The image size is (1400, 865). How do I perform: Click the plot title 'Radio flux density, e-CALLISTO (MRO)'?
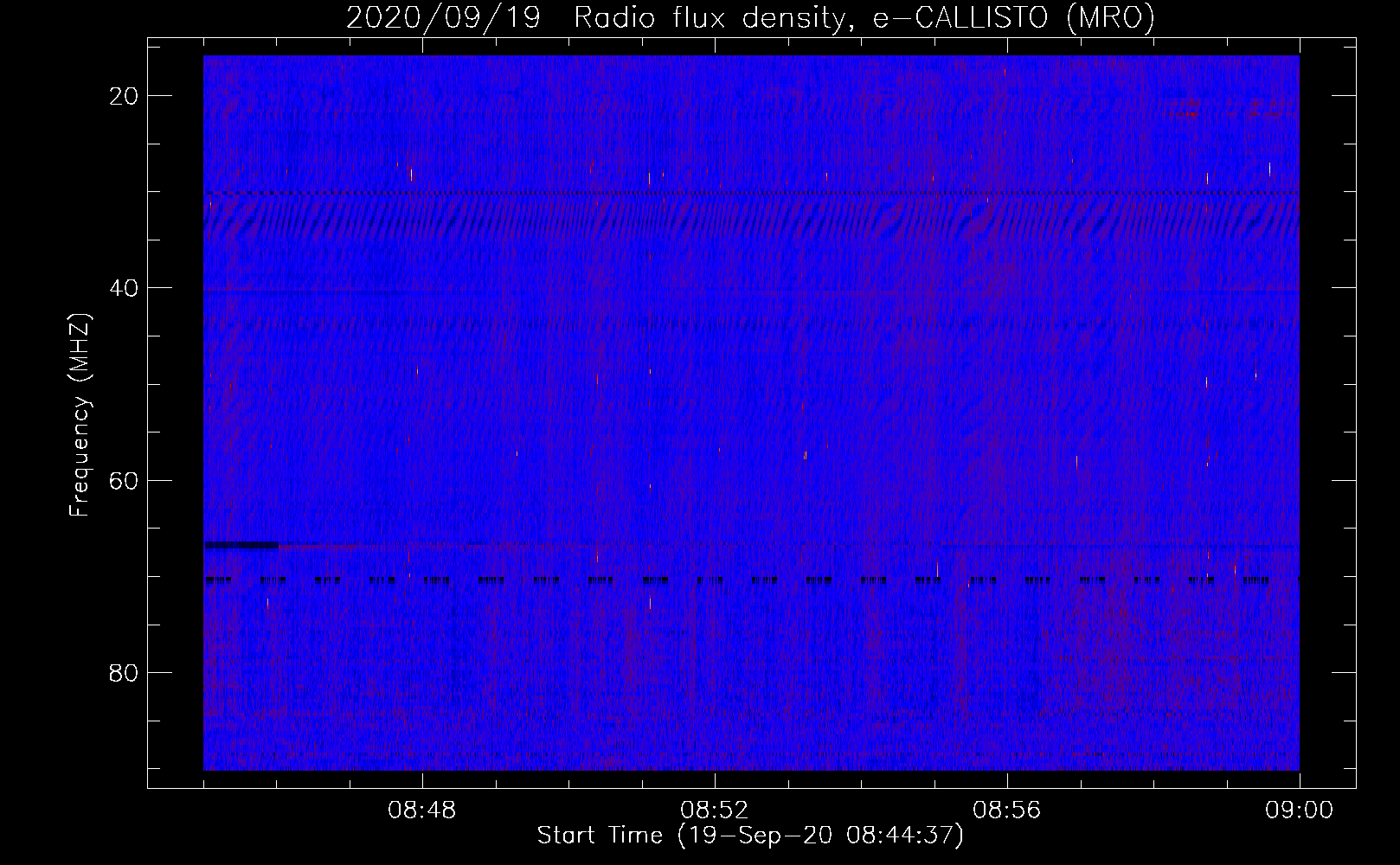point(864,17)
